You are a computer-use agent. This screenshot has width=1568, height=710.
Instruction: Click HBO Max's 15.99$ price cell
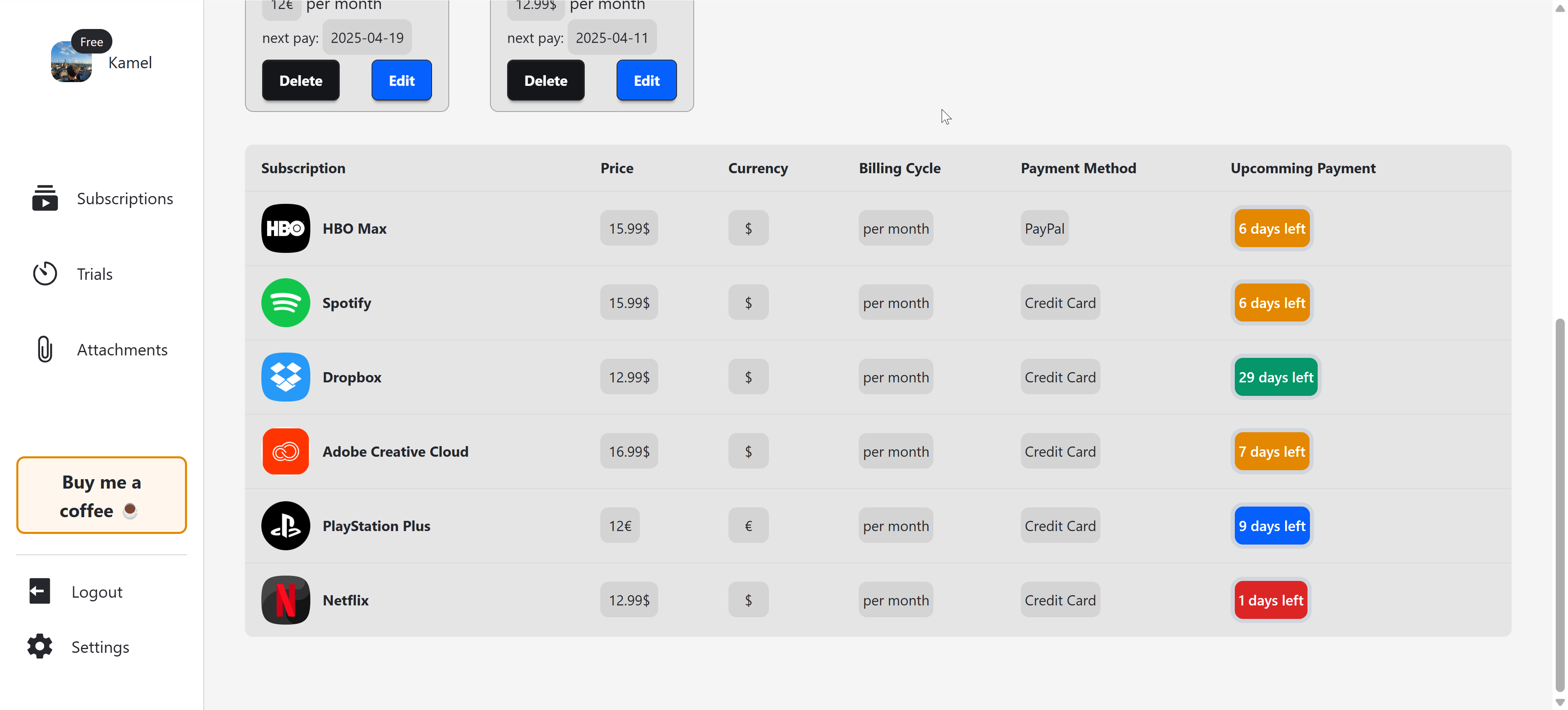[x=629, y=228]
